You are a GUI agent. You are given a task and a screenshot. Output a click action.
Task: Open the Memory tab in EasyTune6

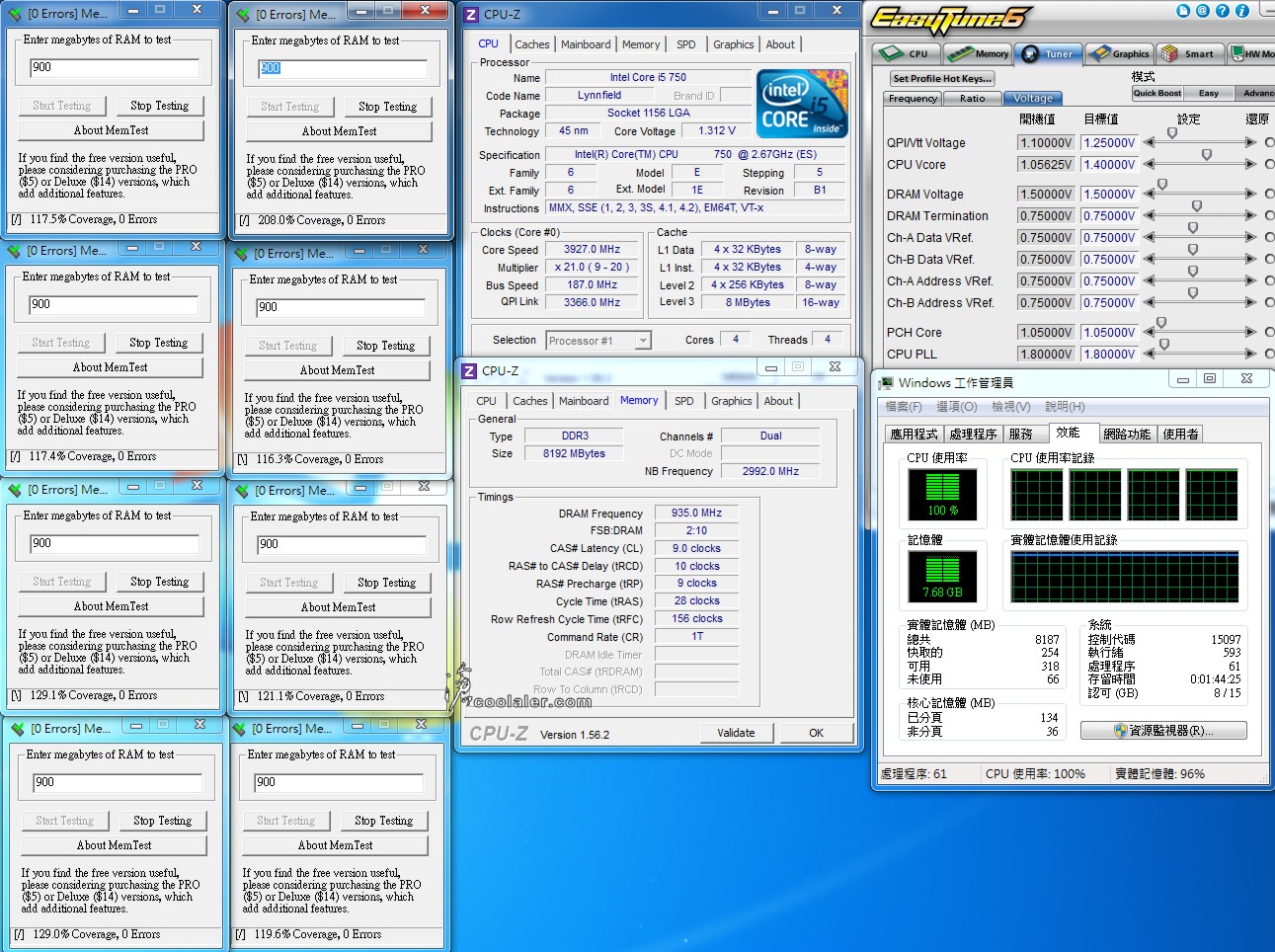click(978, 53)
